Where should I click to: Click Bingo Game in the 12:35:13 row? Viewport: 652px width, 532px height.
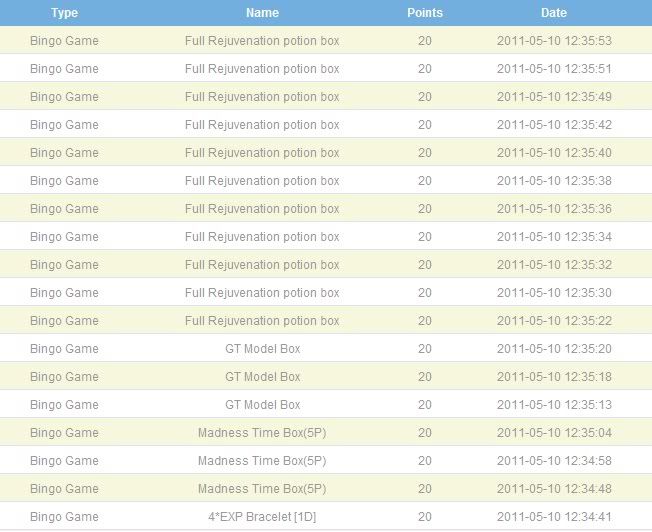click(64, 405)
